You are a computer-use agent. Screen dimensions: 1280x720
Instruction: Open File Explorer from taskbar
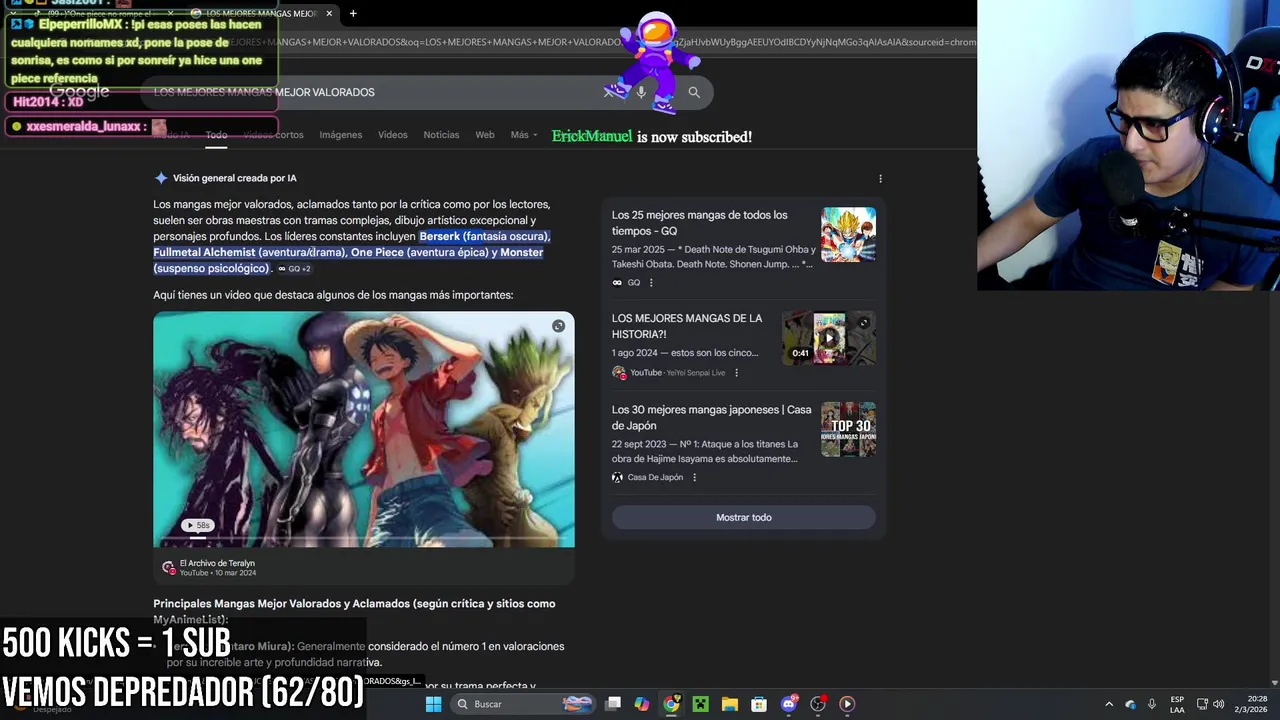pyautogui.click(x=730, y=704)
